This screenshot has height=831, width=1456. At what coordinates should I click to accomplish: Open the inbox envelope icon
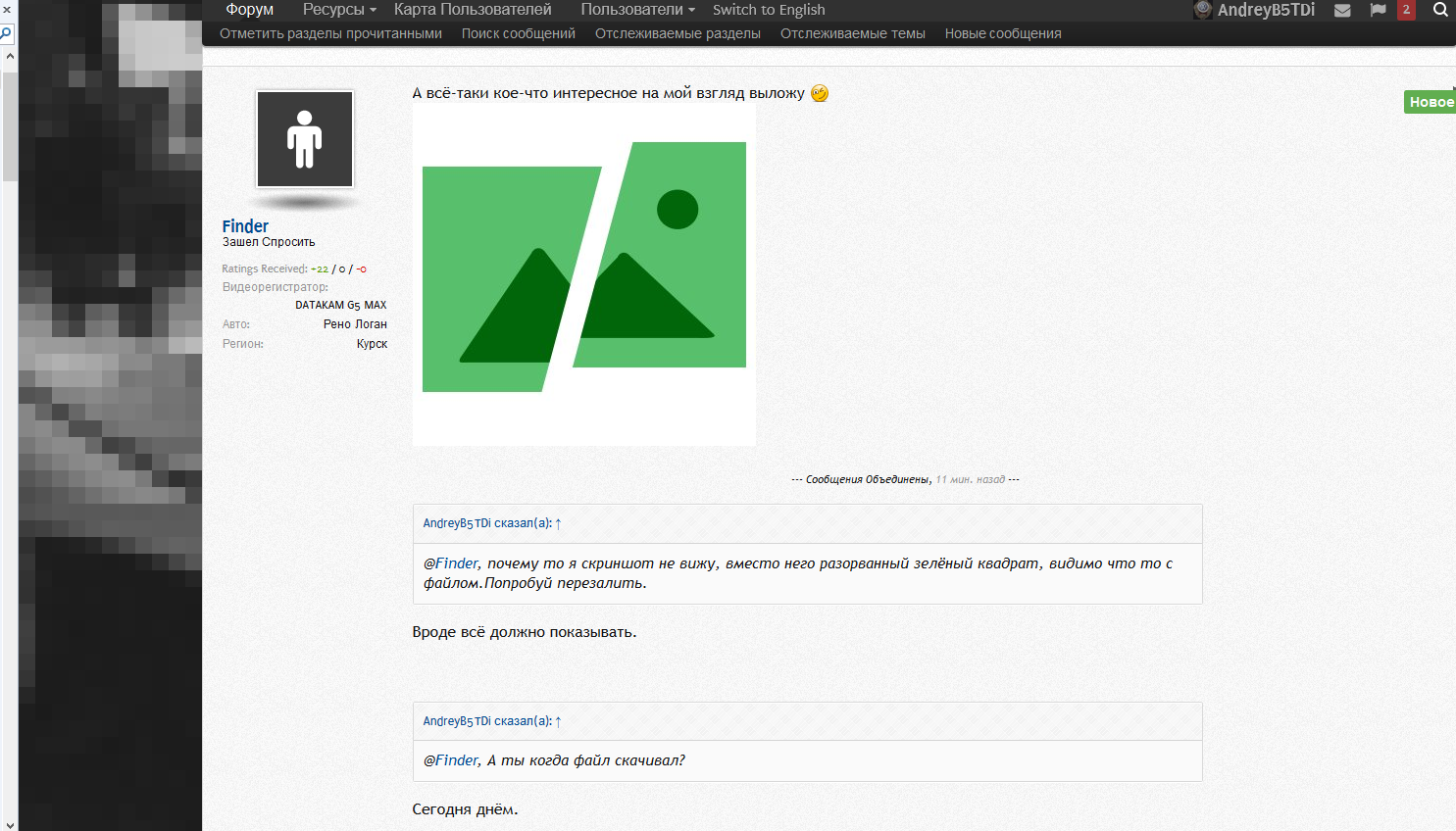coord(1342,10)
